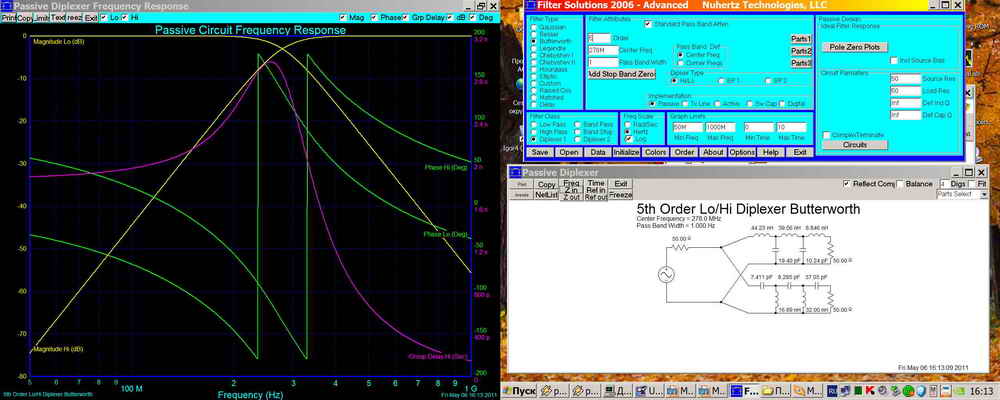Click Save in Filter Solutions bottom bar

[x=540, y=152]
